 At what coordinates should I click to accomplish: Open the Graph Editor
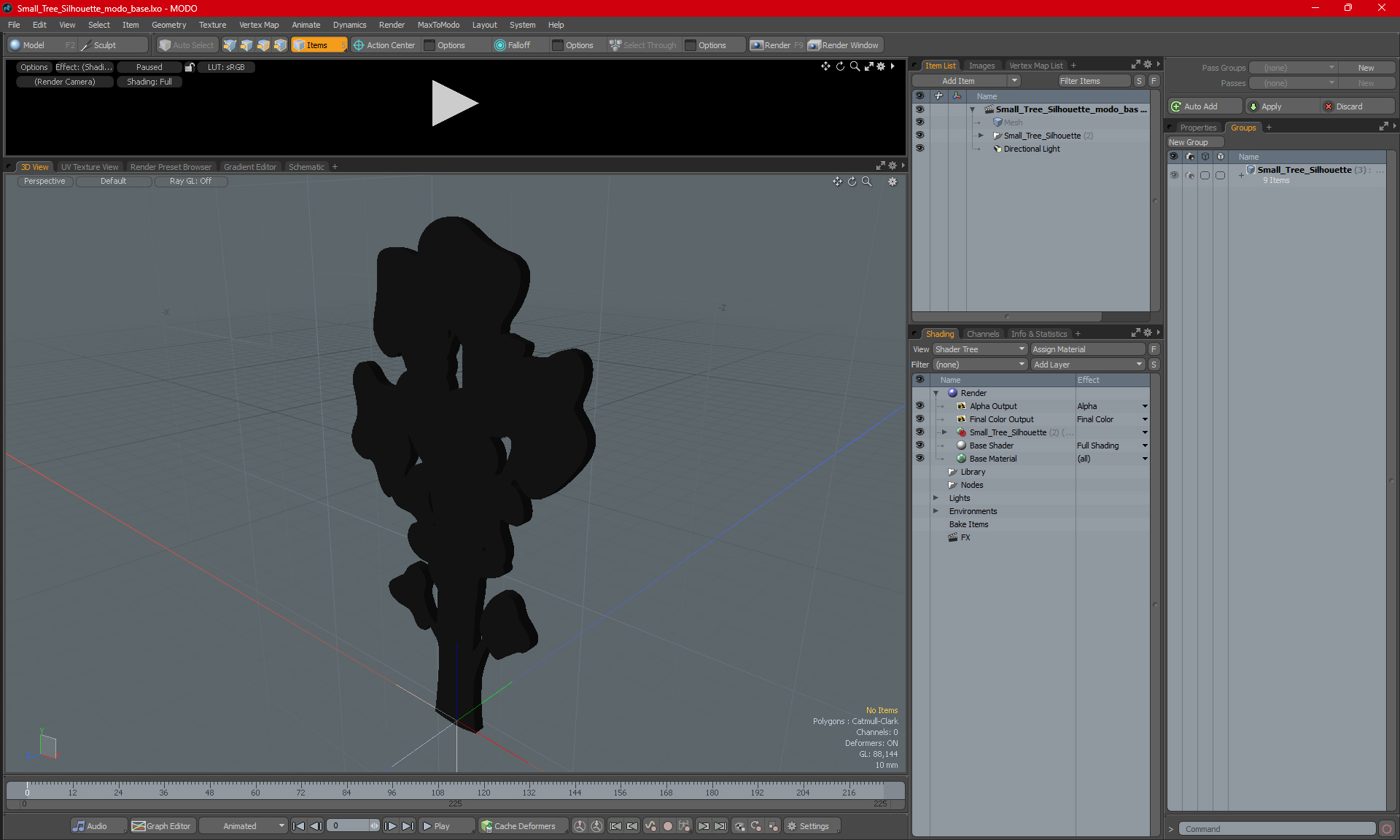pyautogui.click(x=163, y=826)
